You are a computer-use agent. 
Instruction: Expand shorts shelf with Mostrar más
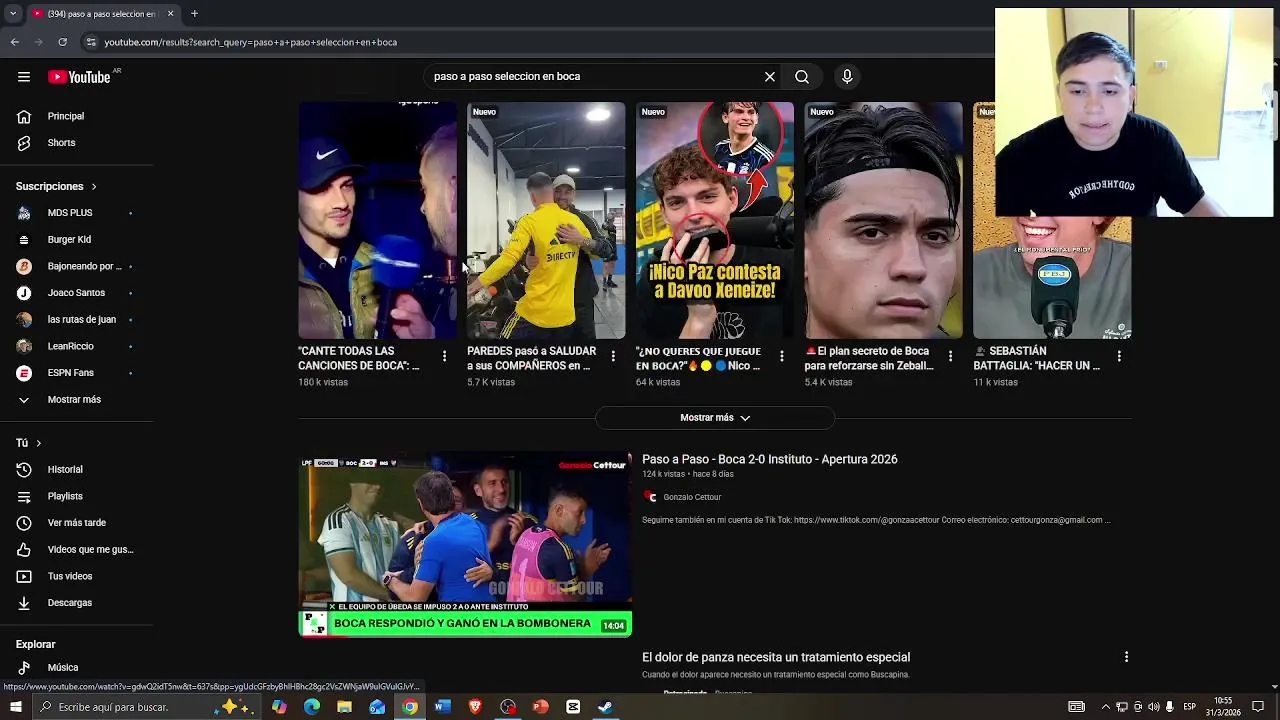pyautogui.click(x=715, y=418)
